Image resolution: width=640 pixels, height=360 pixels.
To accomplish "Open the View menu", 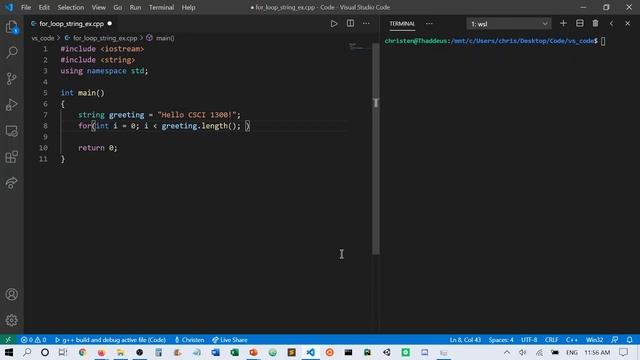I will pos(98,7).
